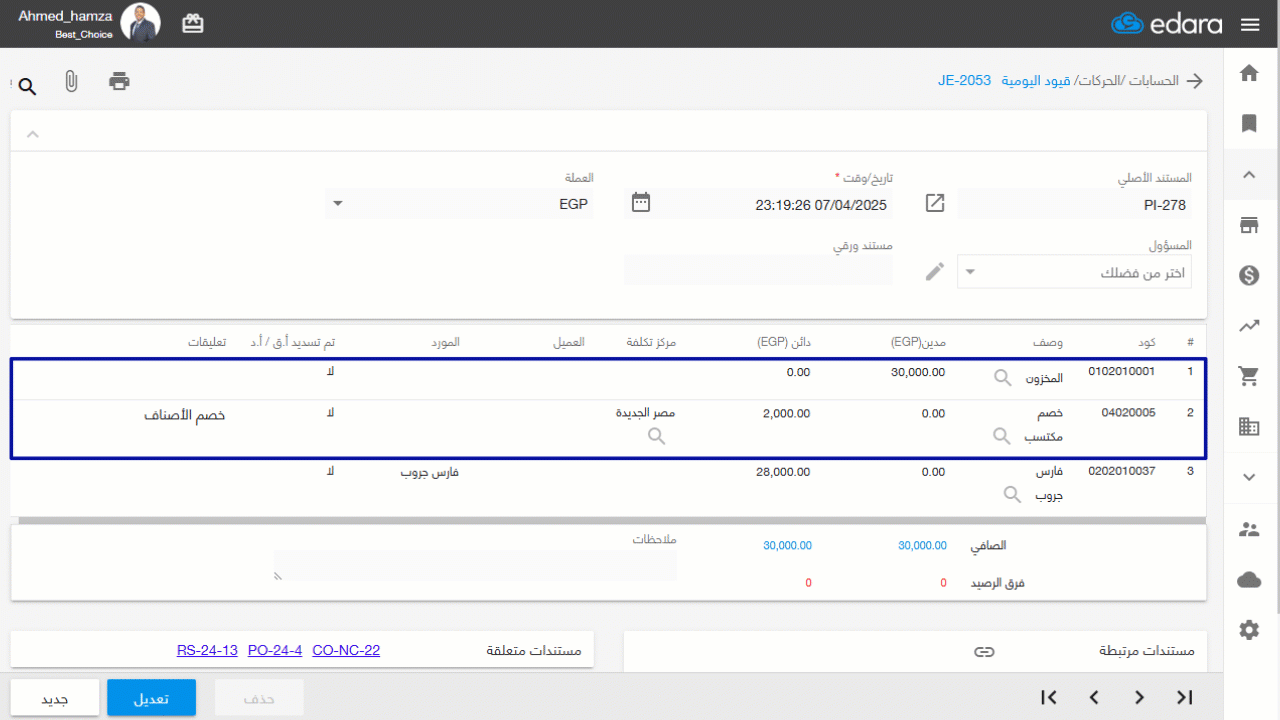Screen dimensions: 1280x720
Task: Open related document CO-NC-22
Action: (346, 651)
